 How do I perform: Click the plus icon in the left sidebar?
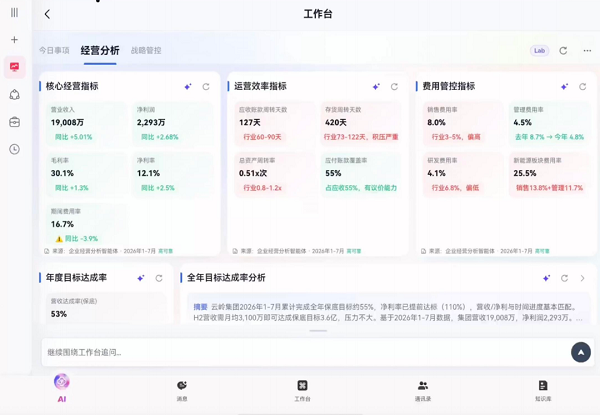(x=14, y=40)
